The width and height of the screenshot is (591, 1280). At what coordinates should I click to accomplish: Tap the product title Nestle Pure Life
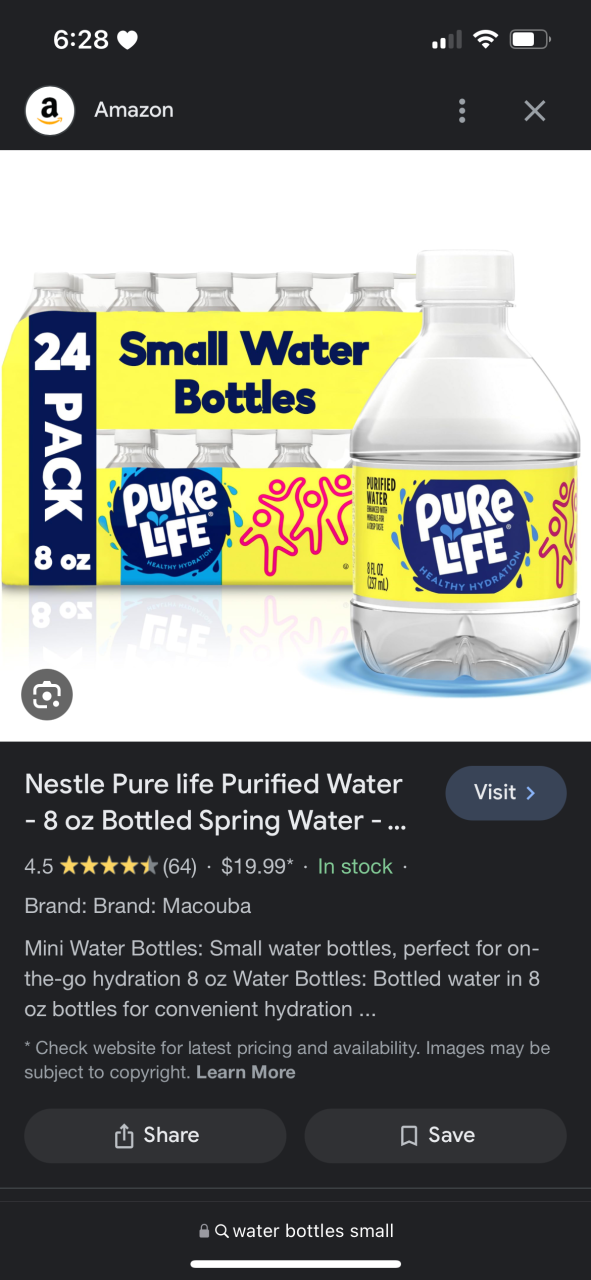(215, 802)
